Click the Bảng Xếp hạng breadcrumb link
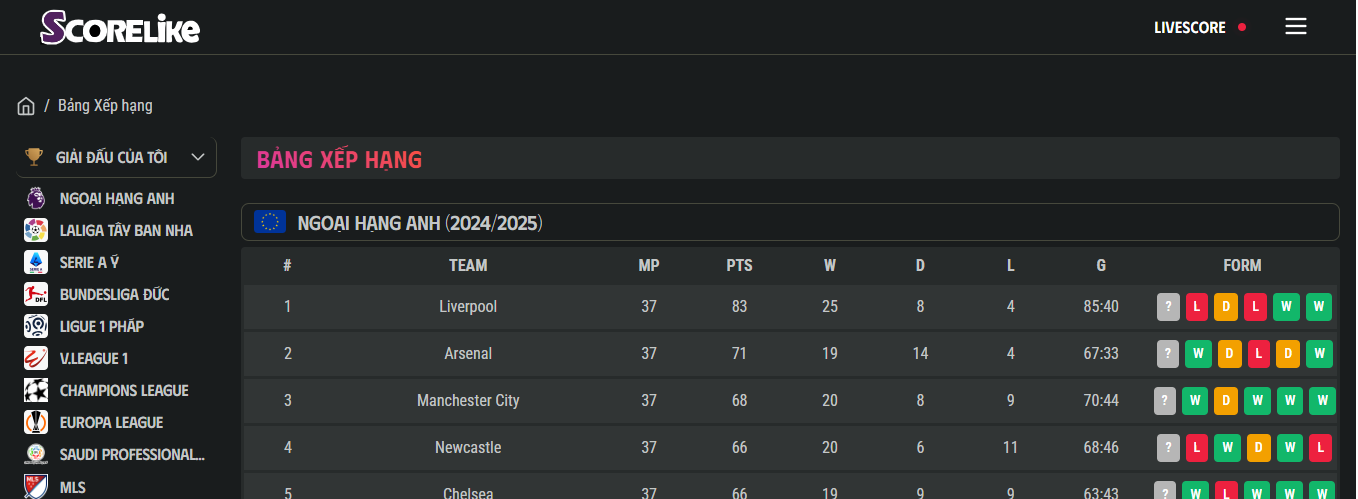 coord(105,106)
